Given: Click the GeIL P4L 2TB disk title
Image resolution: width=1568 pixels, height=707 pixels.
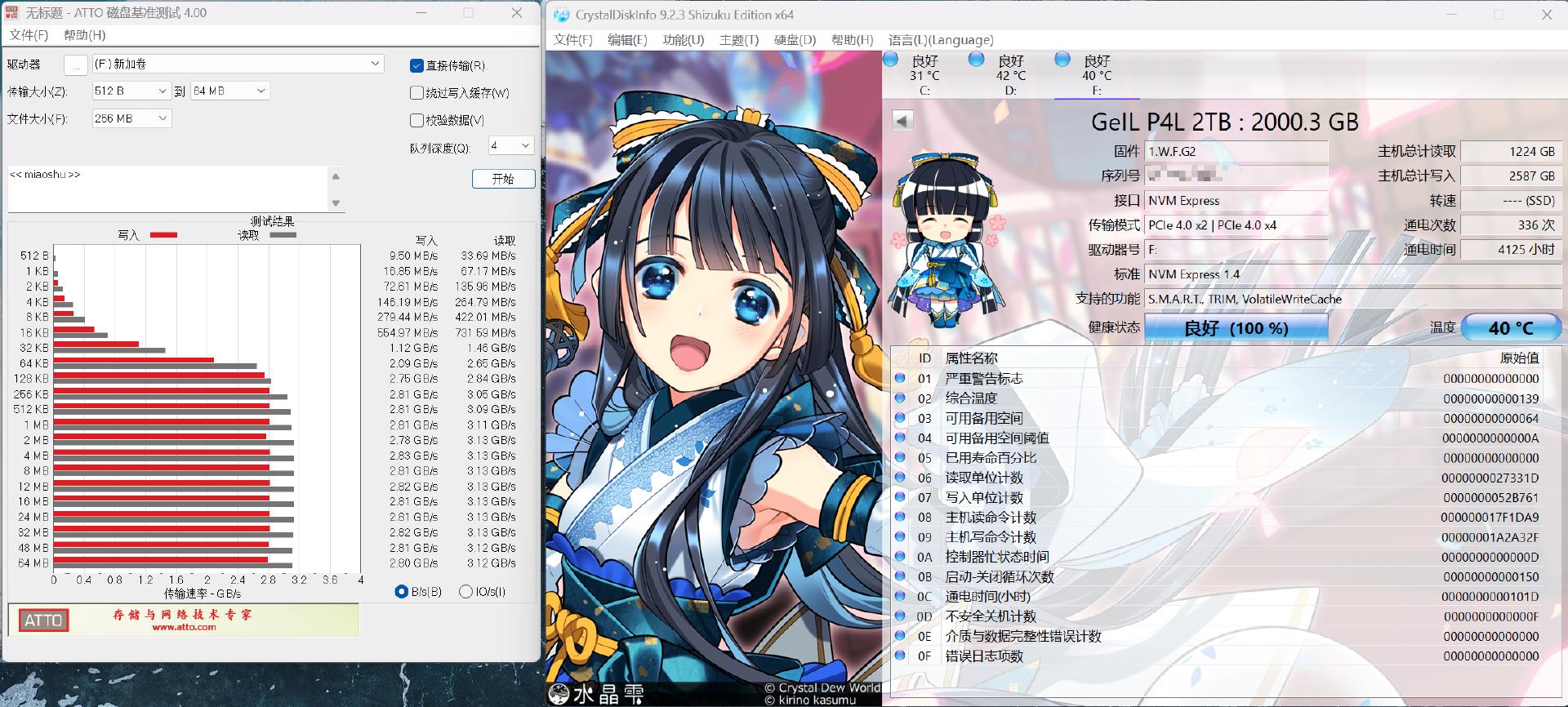Looking at the screenshot, I should 1224,122.
